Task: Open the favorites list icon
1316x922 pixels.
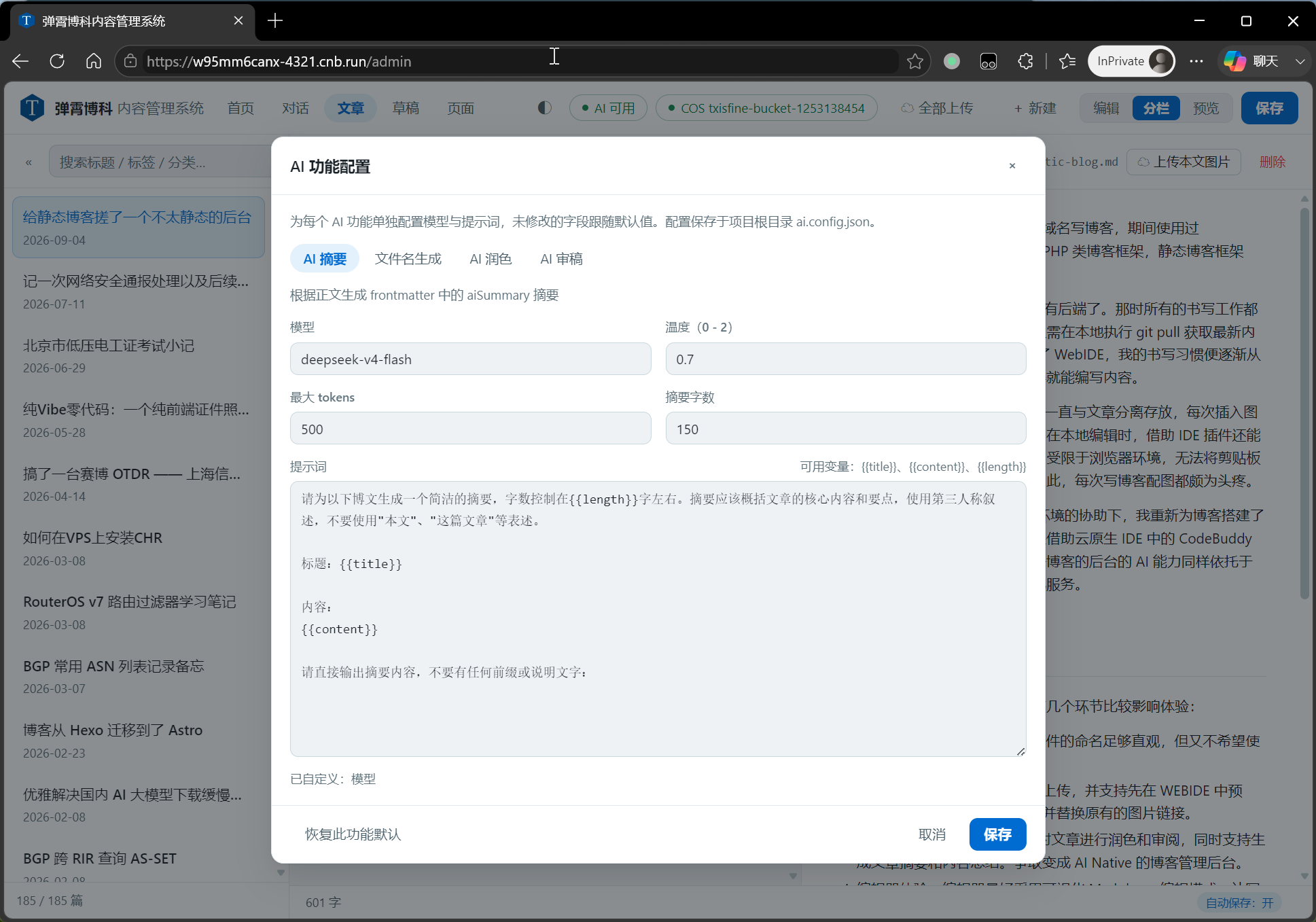Action: 1067,61
